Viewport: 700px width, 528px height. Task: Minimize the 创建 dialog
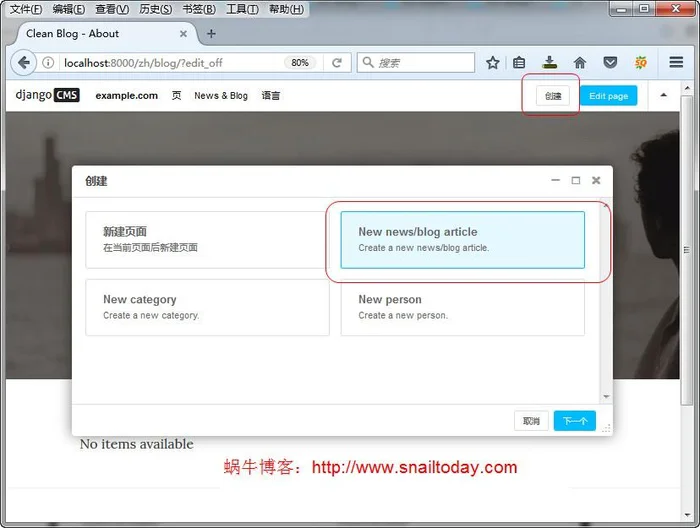[x=555, y=180]
